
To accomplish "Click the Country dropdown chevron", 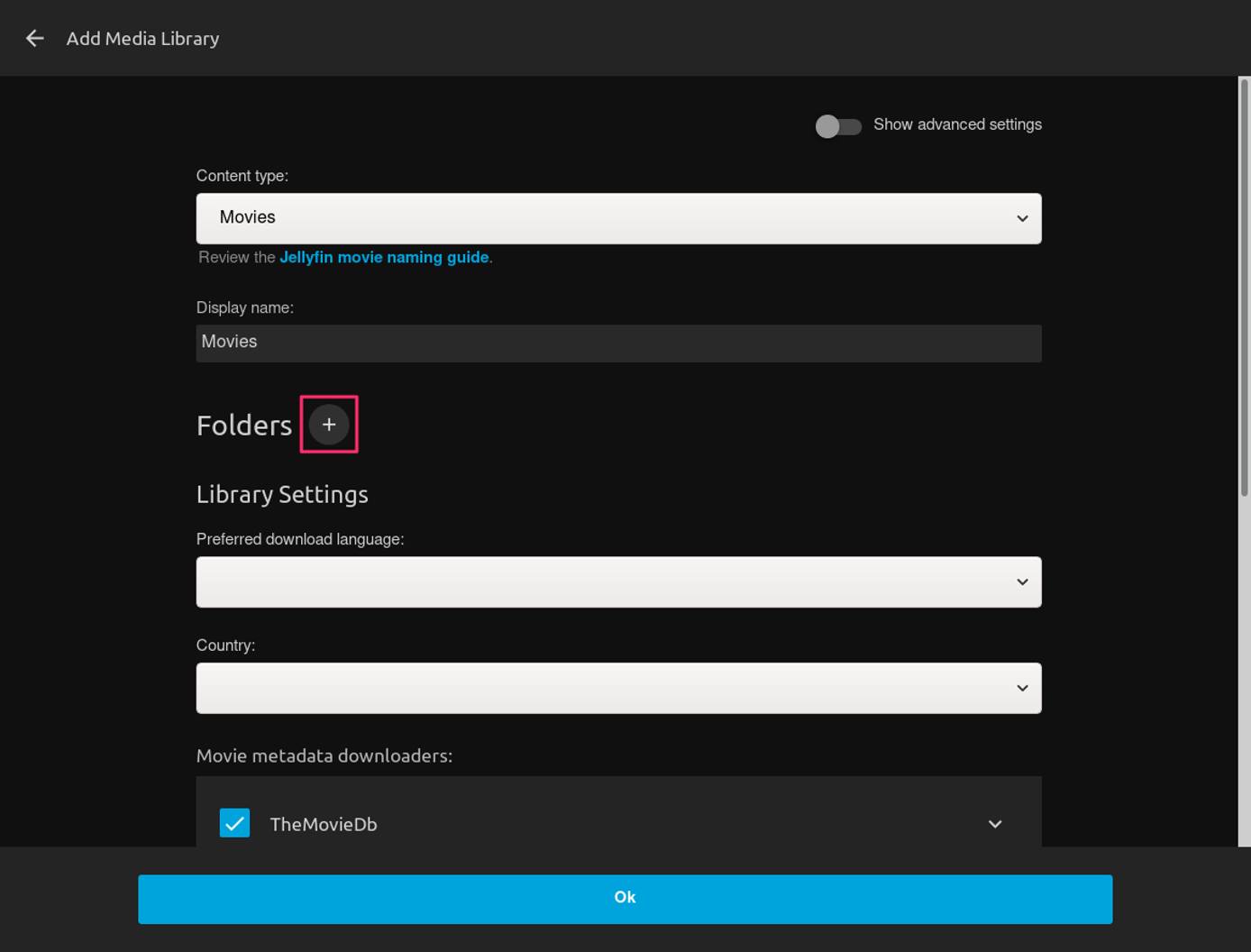I will (x=1022, y=687).
